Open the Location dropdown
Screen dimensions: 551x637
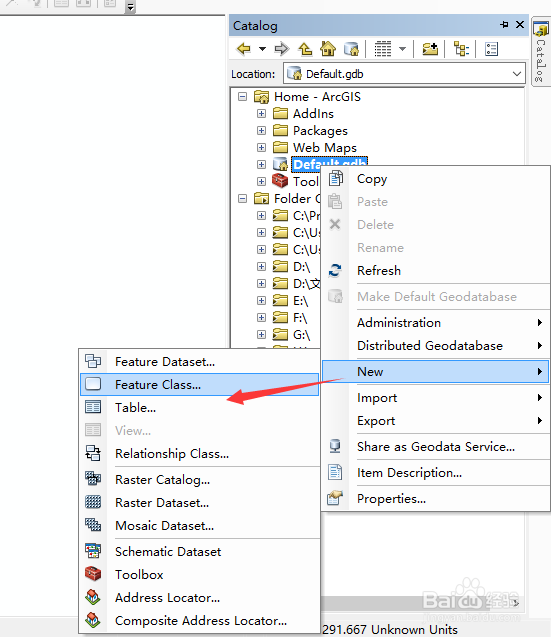tap(516, 74)
